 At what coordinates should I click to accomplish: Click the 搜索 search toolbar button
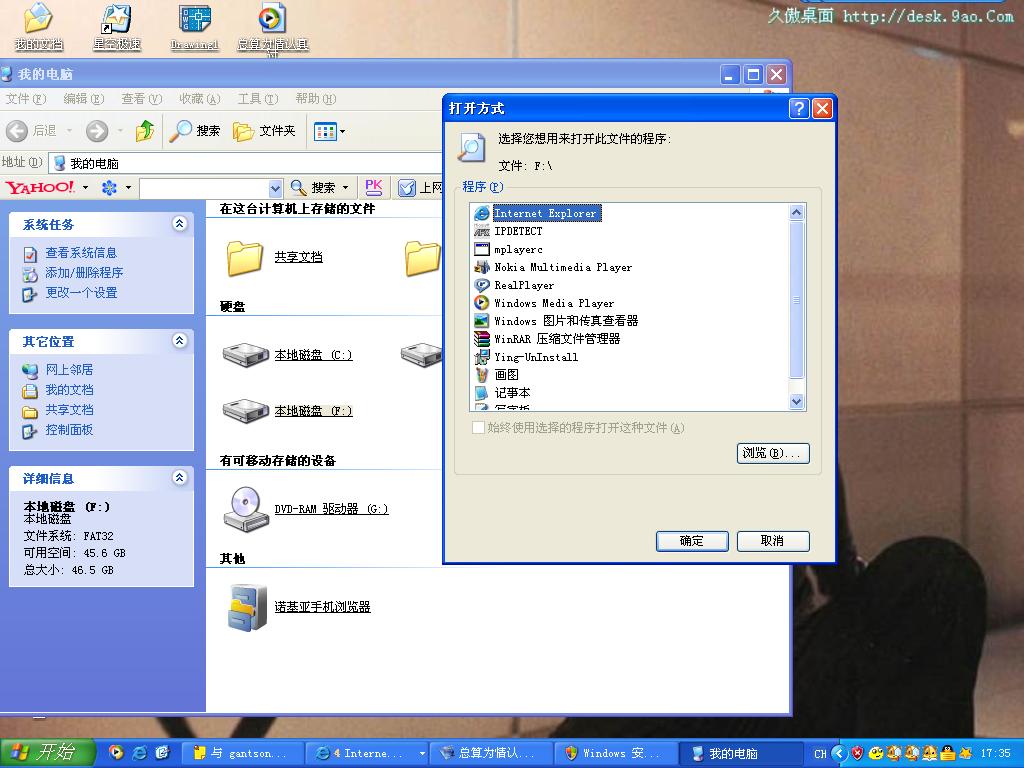coord(195,131)
